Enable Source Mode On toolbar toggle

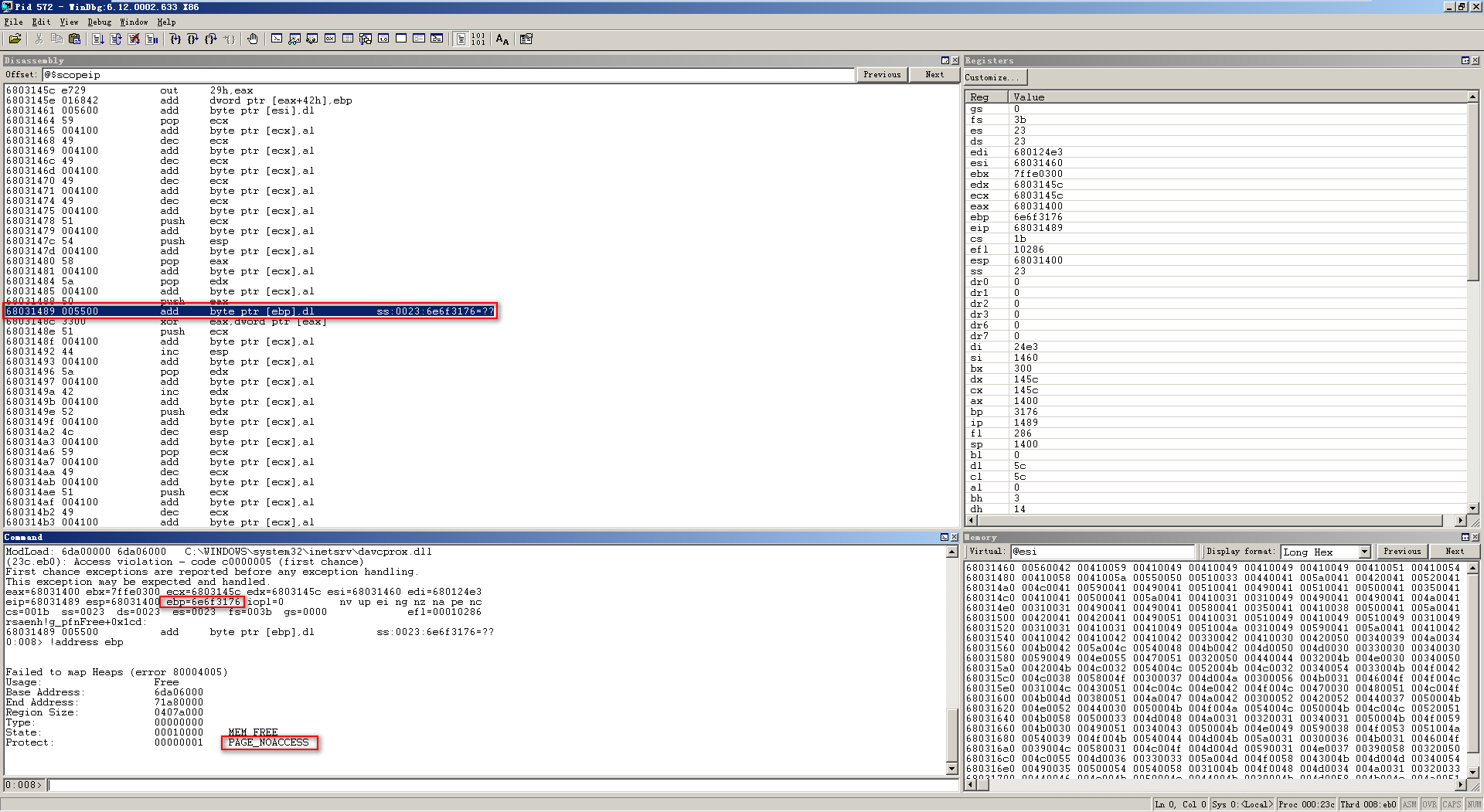point(461,39)
